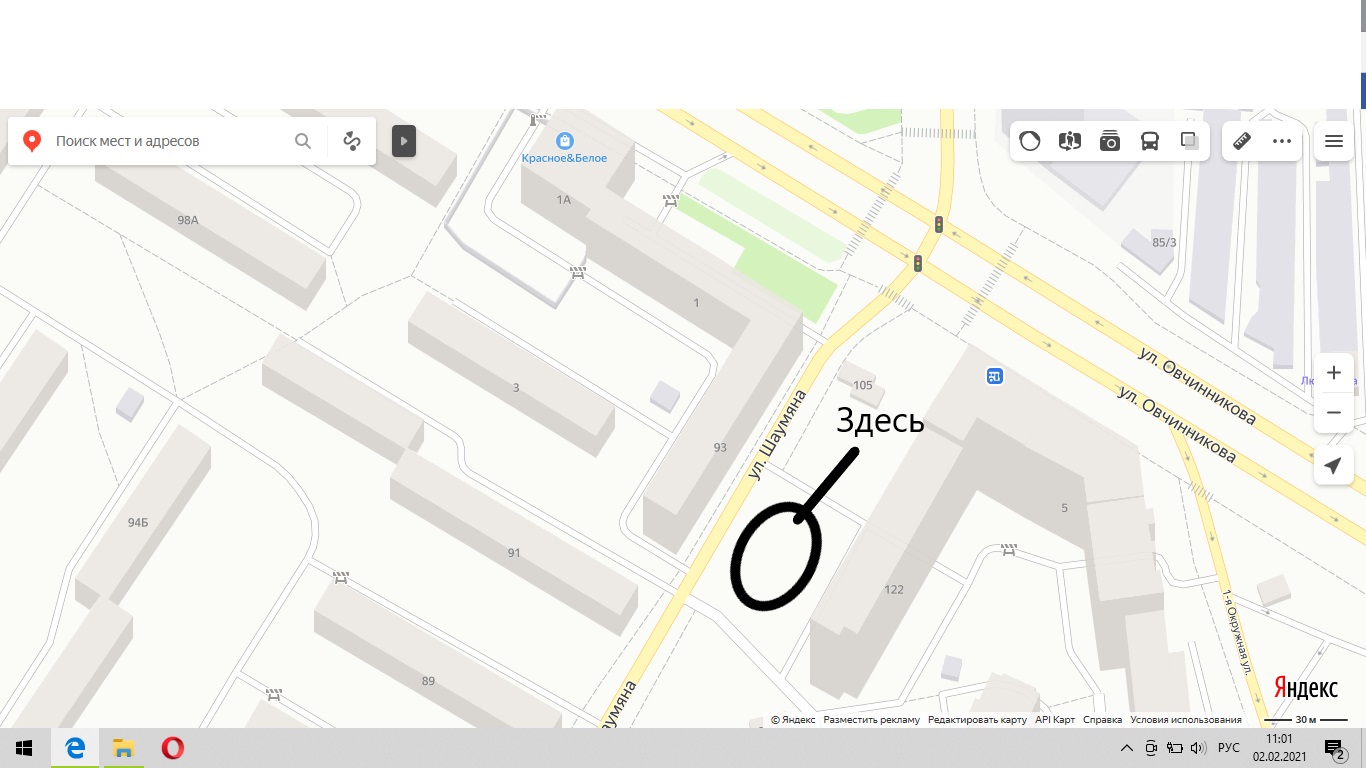Open the traffic layer icon
Viewport: 1366px width, 768px height.
[1030, 141]
